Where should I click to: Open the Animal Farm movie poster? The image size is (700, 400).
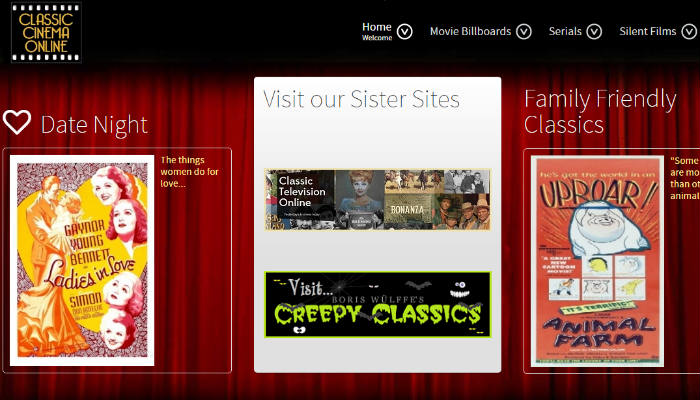pyautogui.click(x=597, y=261)
